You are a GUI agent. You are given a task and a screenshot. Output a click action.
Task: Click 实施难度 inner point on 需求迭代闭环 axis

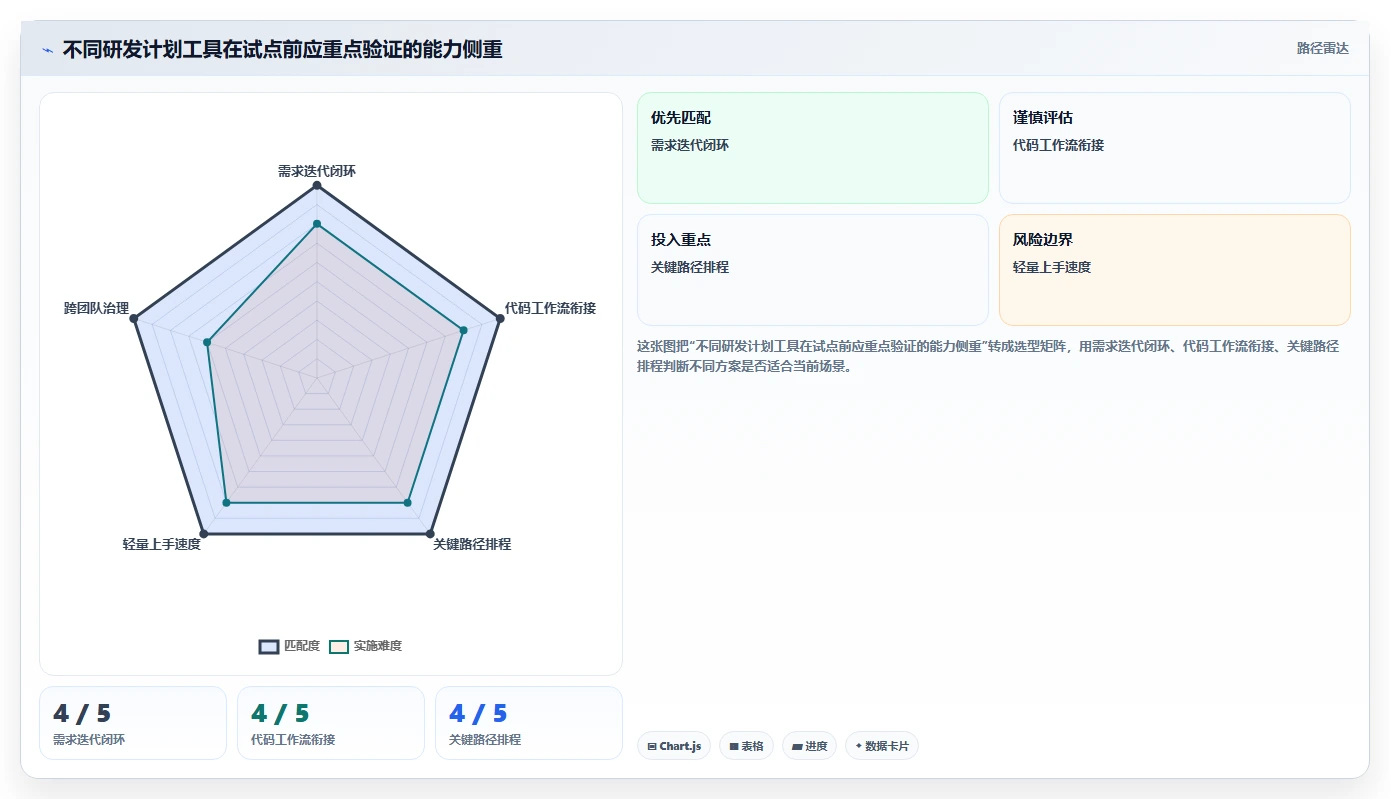pyautogui.click(x=317, y=224)
